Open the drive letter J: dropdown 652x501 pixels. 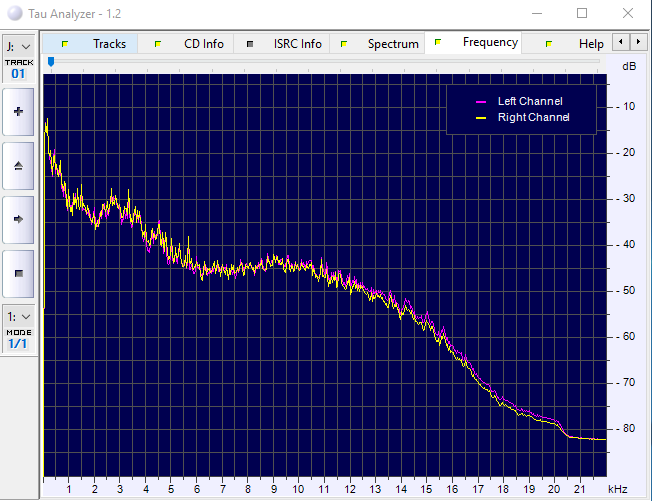19,46
